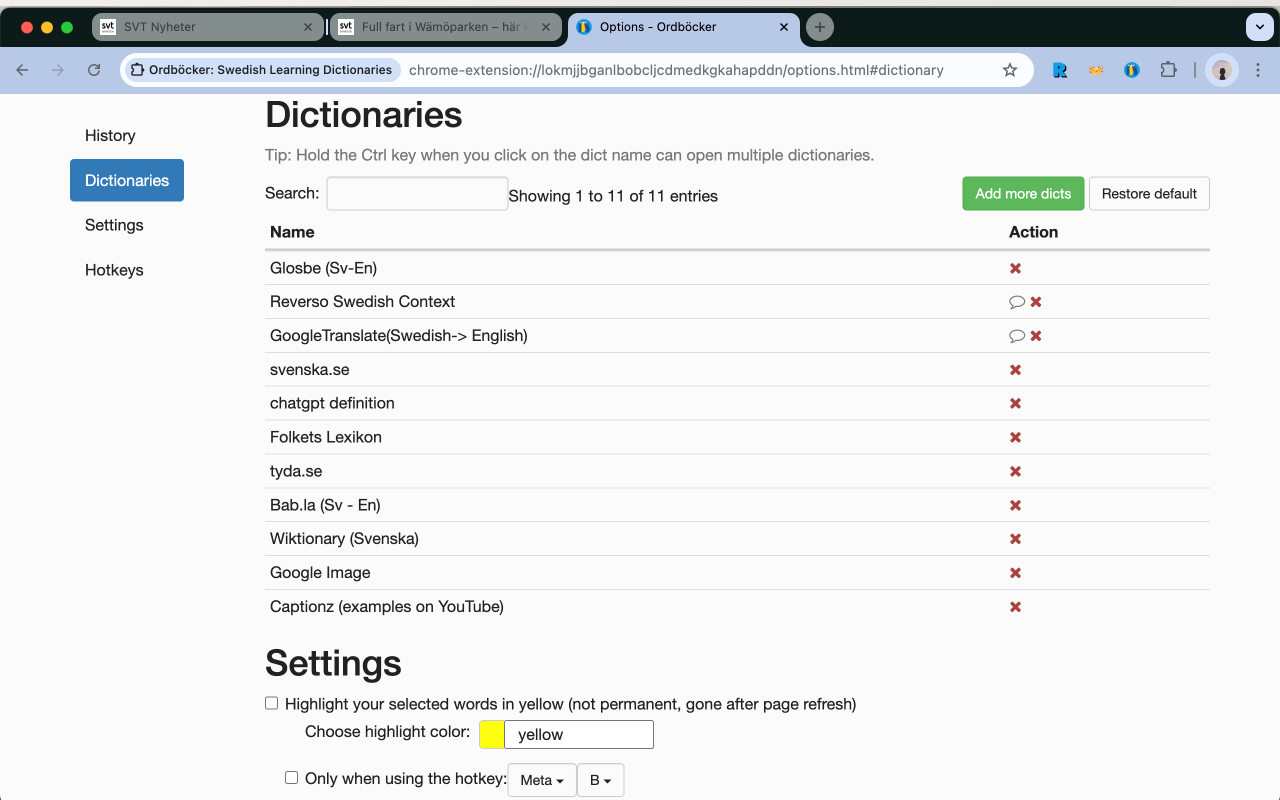Switch to the Full fart i Wämöparken tab
The image size is (1280, 800).
click(446, 27)
